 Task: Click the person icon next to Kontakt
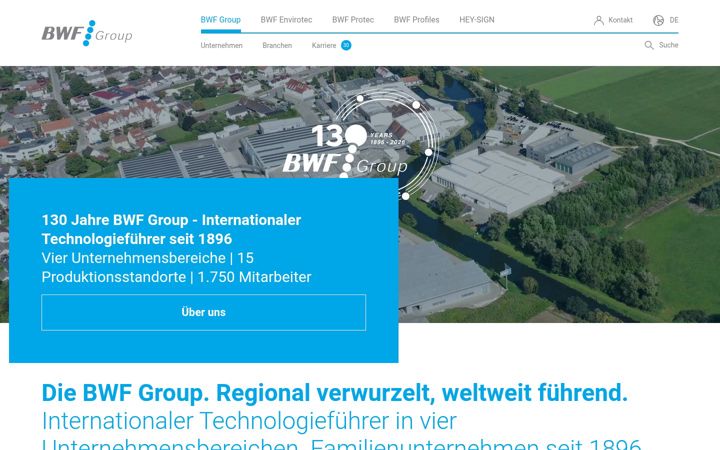point(599,20)
